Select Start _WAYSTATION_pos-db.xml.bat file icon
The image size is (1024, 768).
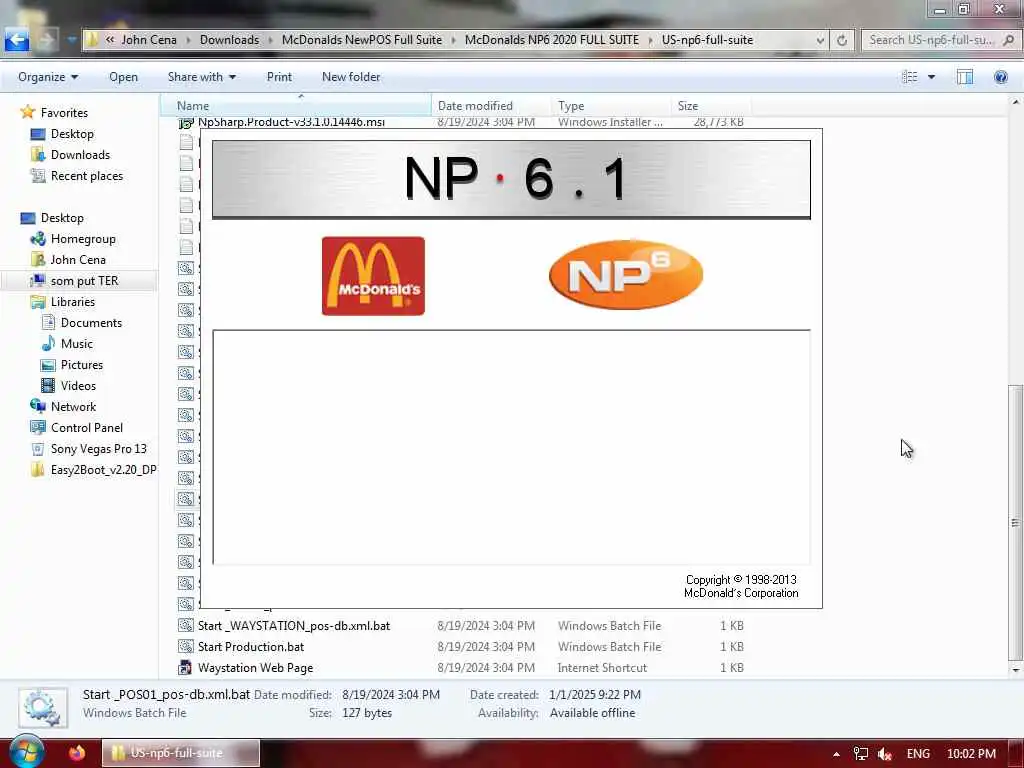click(x=185, y=626)
